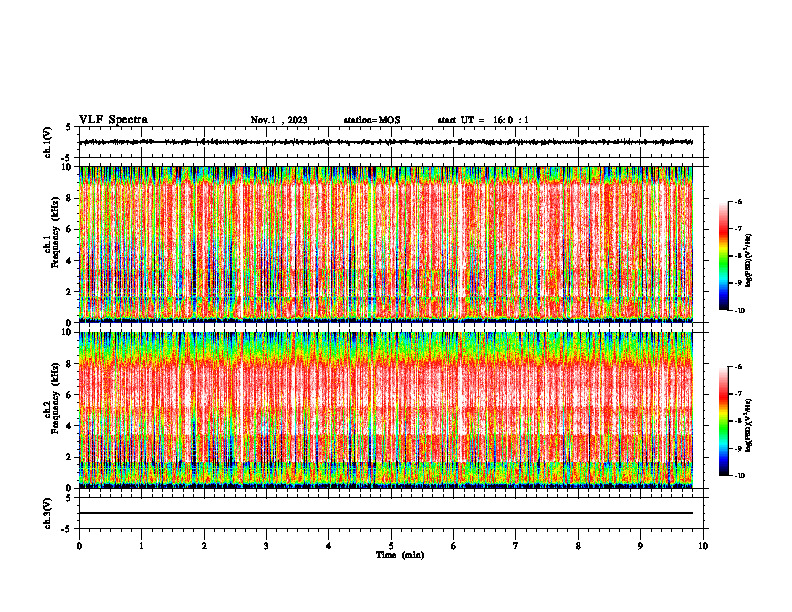Image resolution: width=792 pixels, height=612 pixels.
Task: Click the ch.1 color bar "-10" label
Action: (x=740, y=311)
